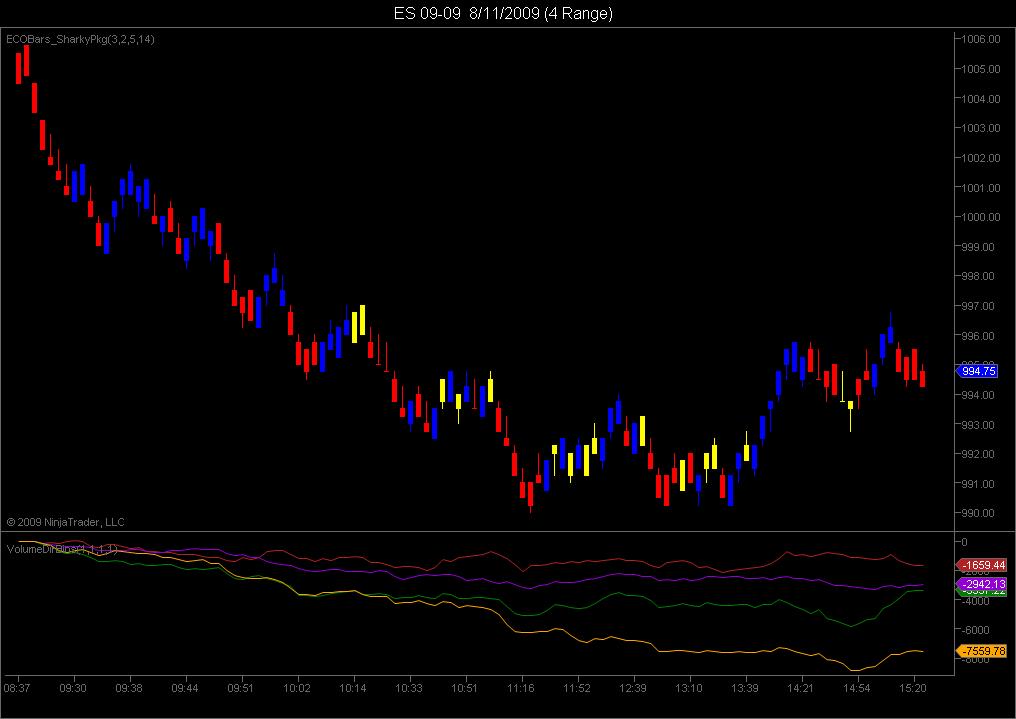
Task: Click the -6000 indicator axis label
Action: coord(975,630)
